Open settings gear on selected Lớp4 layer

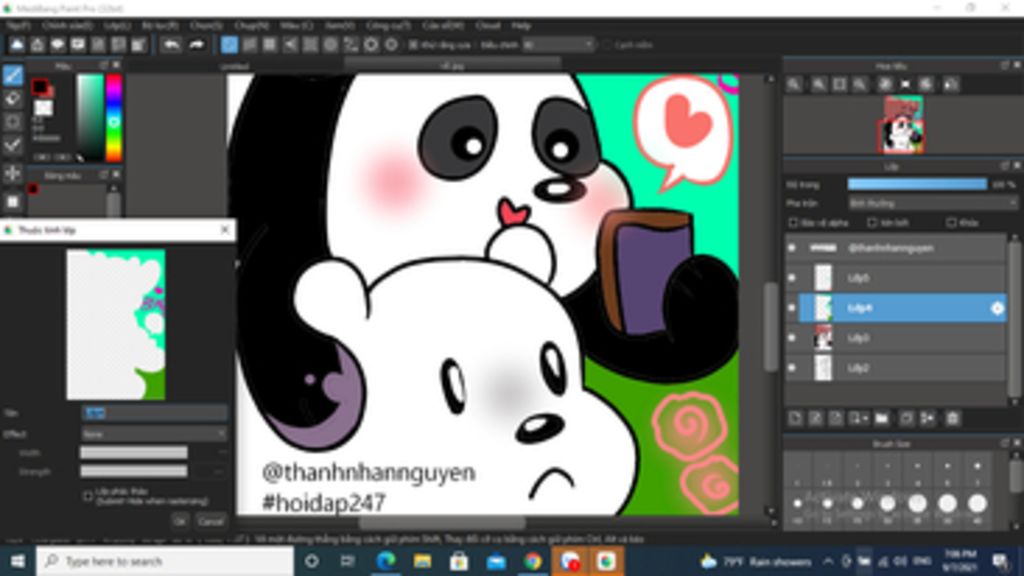(997, 308)
